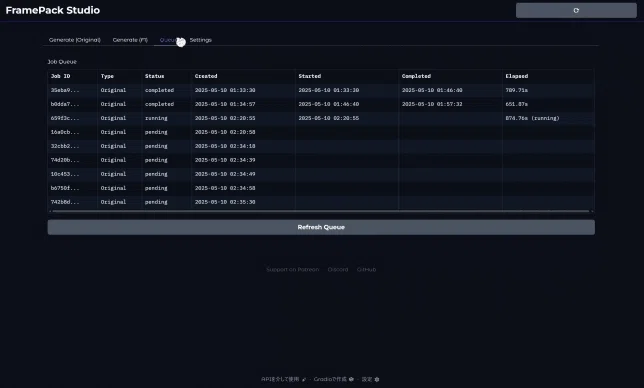This screenshot has height=388, width=644.
Task: Switch to the Generate (Original) tab
Action: [x=75, y=40]
